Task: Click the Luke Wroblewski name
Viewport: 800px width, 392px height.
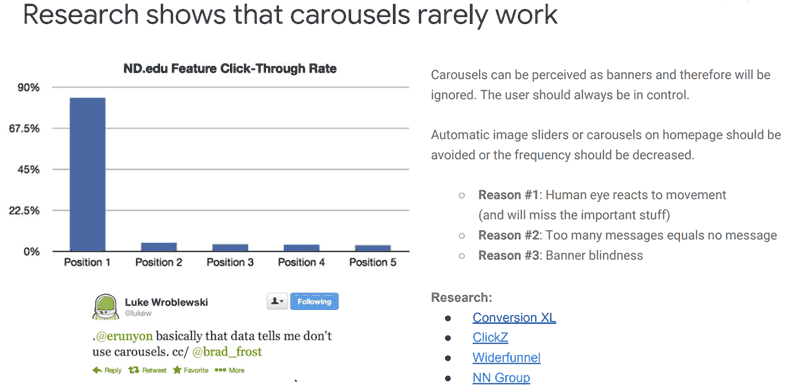Action: pos(166,302)
